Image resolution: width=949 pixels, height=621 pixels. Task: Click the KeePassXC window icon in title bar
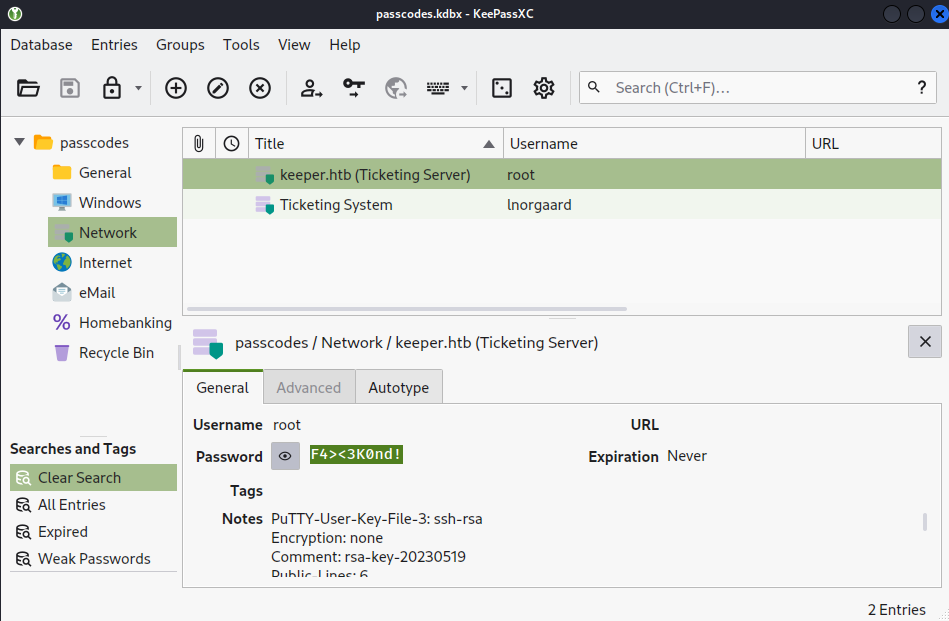click(15, 14)
